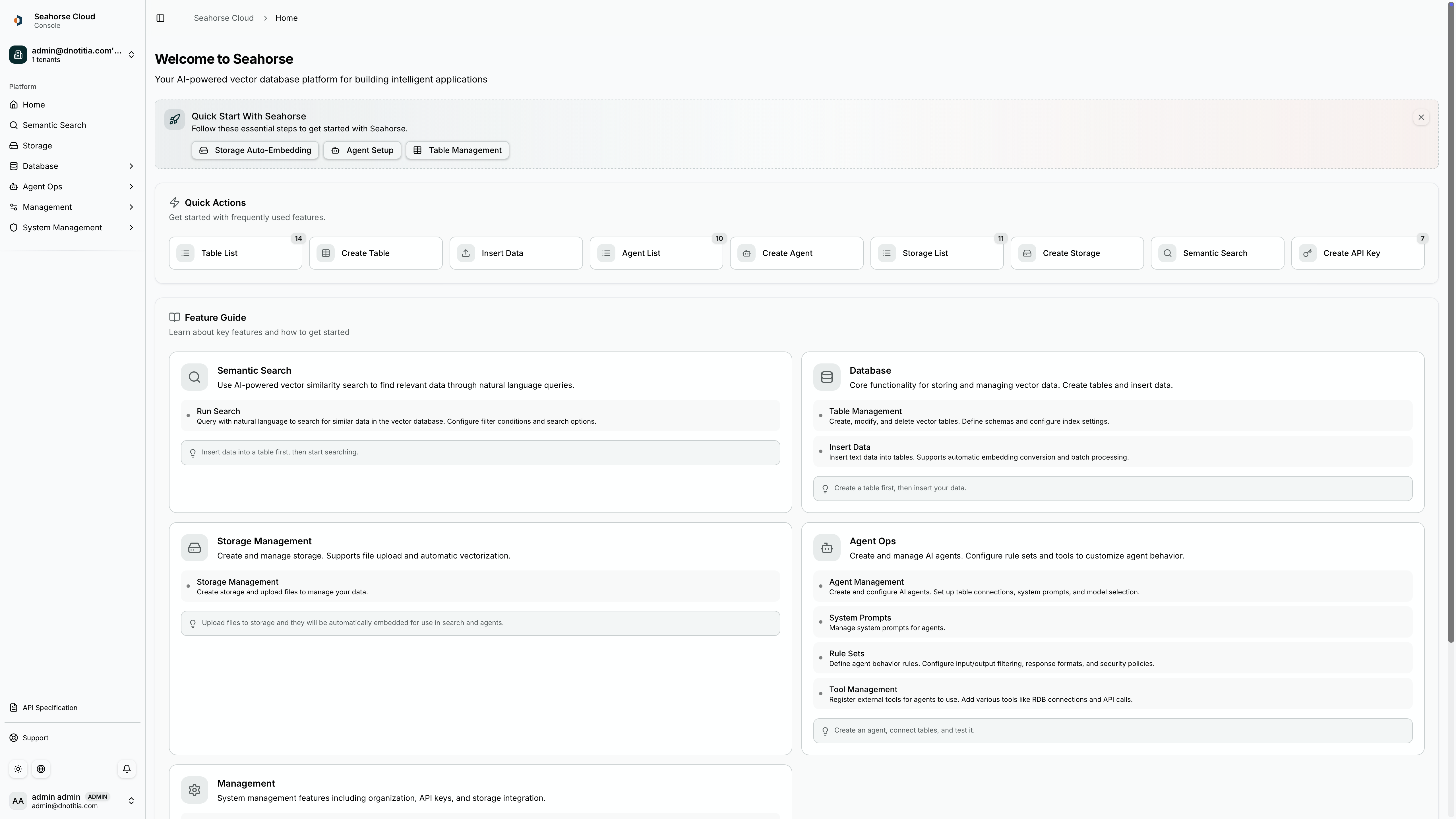Go to Storage in sidebar
The width and height of the screenshot is (1456, 819).
[x=37, y=145]
